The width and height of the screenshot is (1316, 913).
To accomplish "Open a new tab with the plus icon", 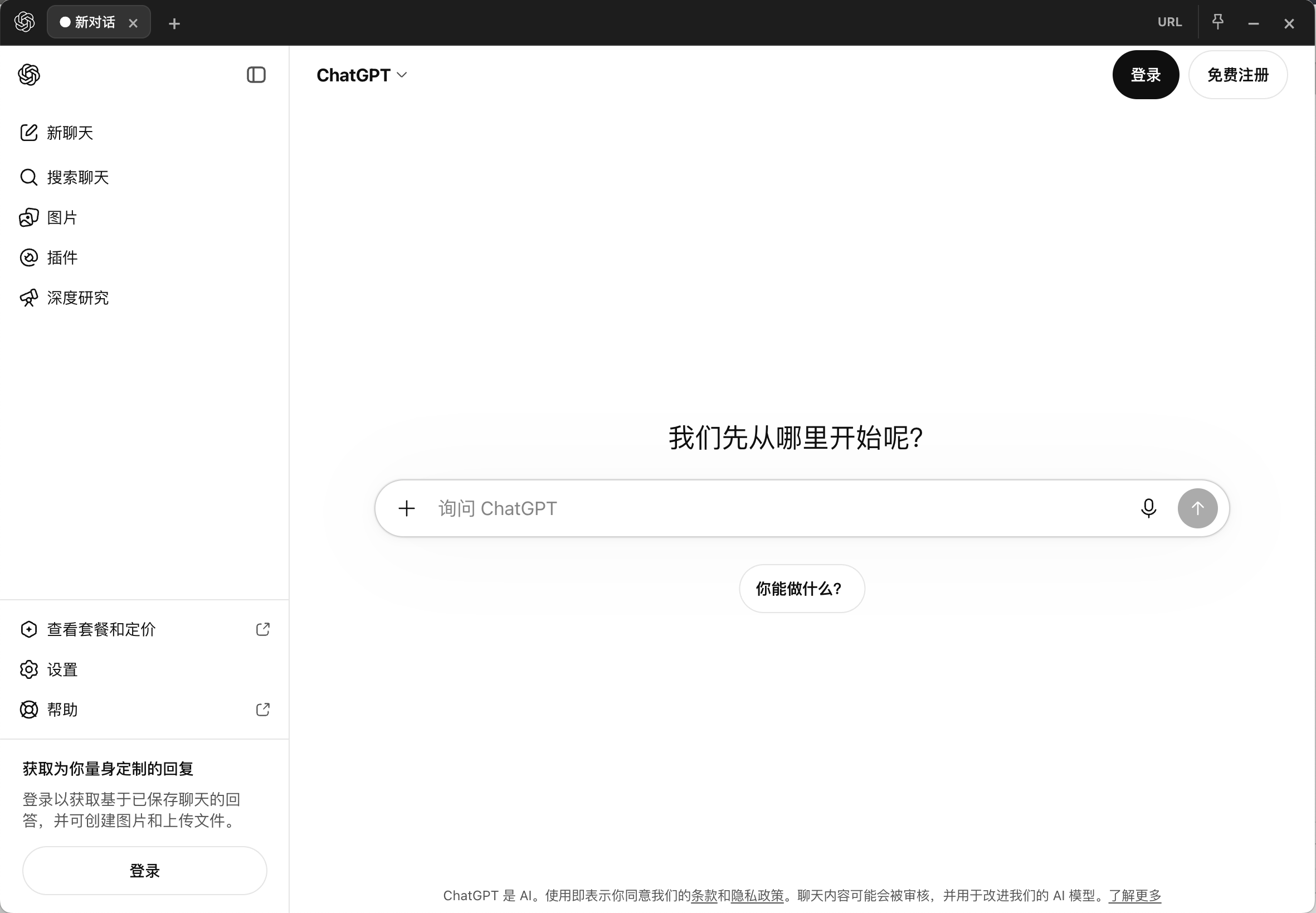I will 174,23.
